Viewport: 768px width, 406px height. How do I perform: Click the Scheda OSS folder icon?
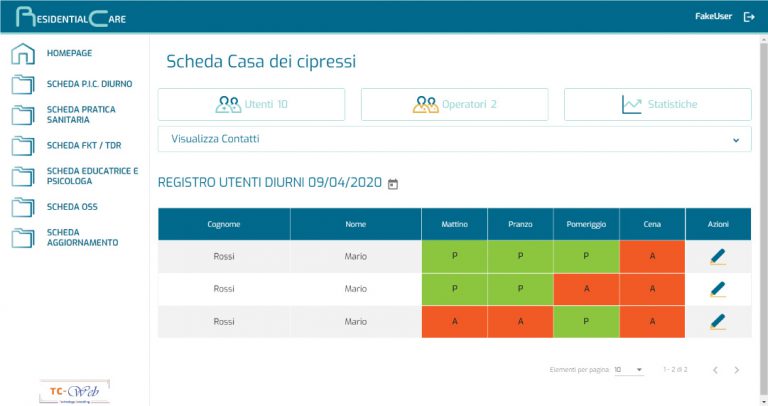(22, 208)
